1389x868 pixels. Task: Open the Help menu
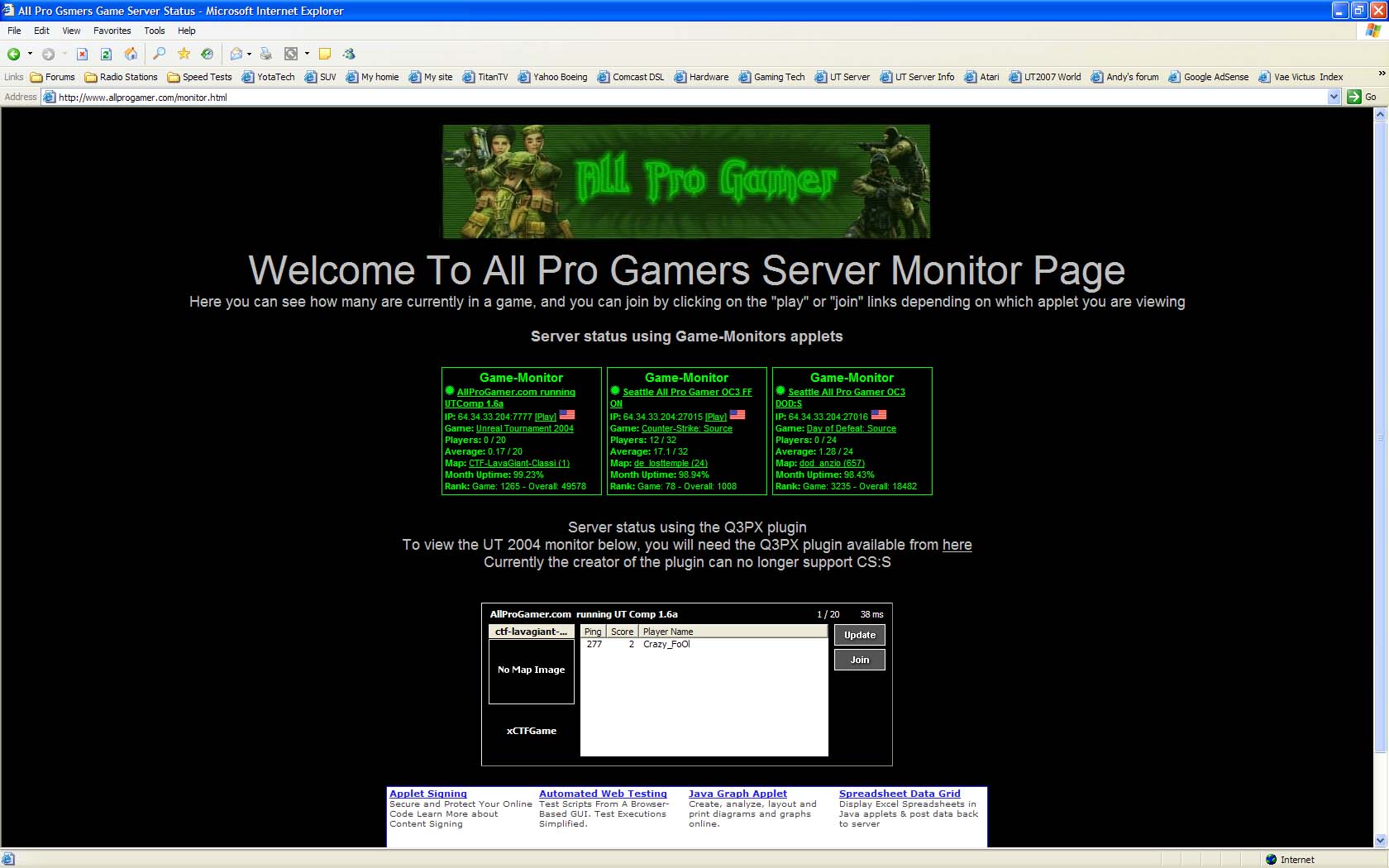pos(187,31)
